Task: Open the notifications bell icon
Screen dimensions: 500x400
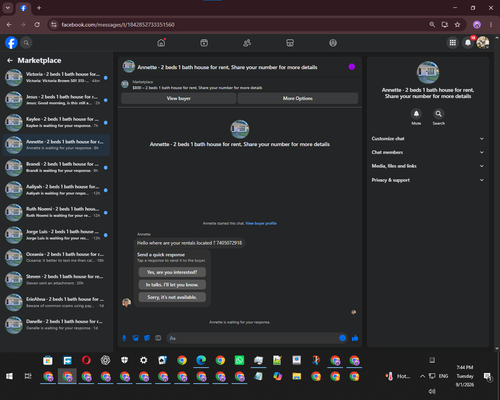Action: pos(468,43)
